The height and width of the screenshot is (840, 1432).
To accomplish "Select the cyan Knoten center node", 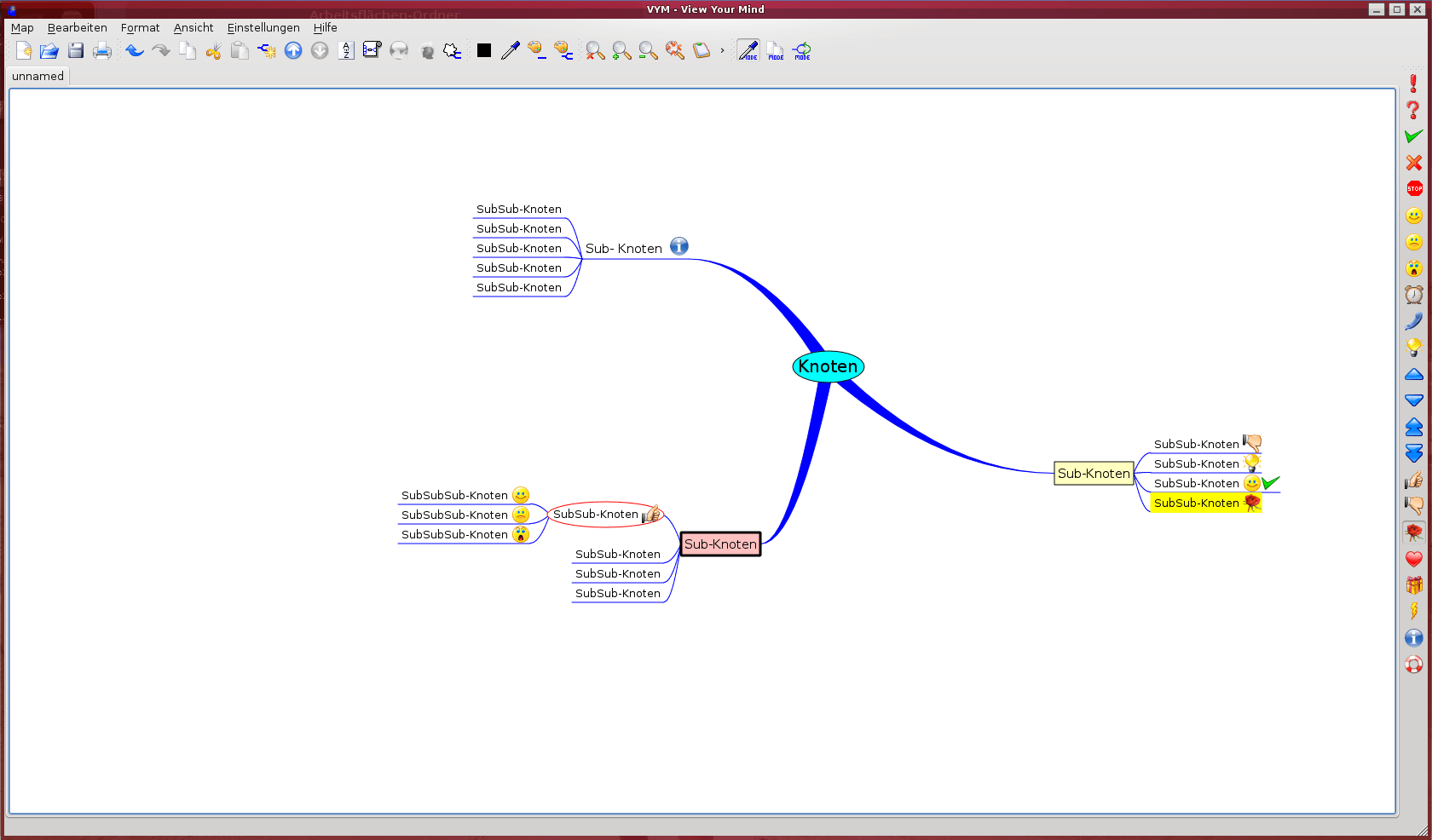I will tap(828, 366).
